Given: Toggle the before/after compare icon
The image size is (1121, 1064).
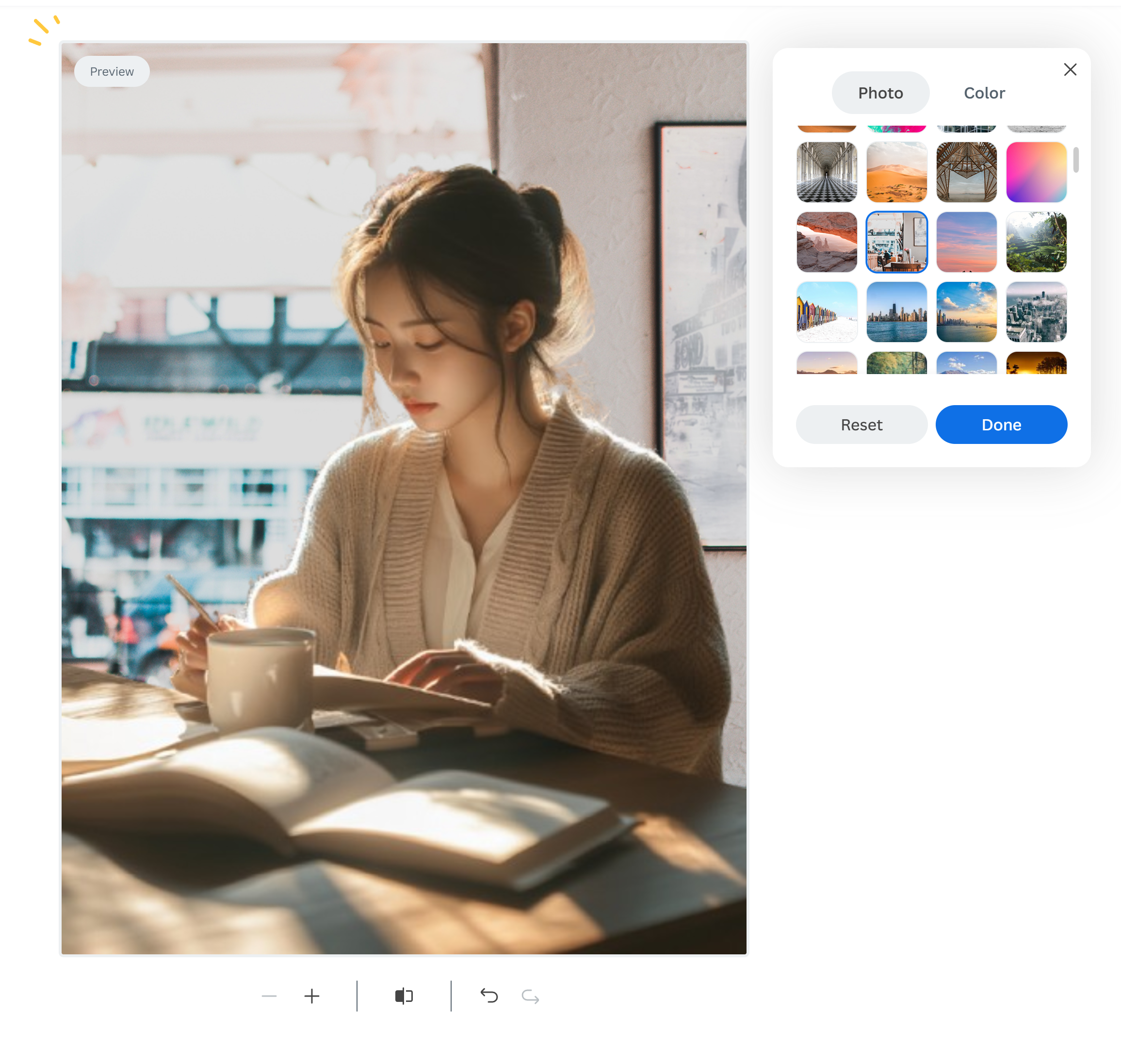Looking at the screenshot, I should pos(404,996).
